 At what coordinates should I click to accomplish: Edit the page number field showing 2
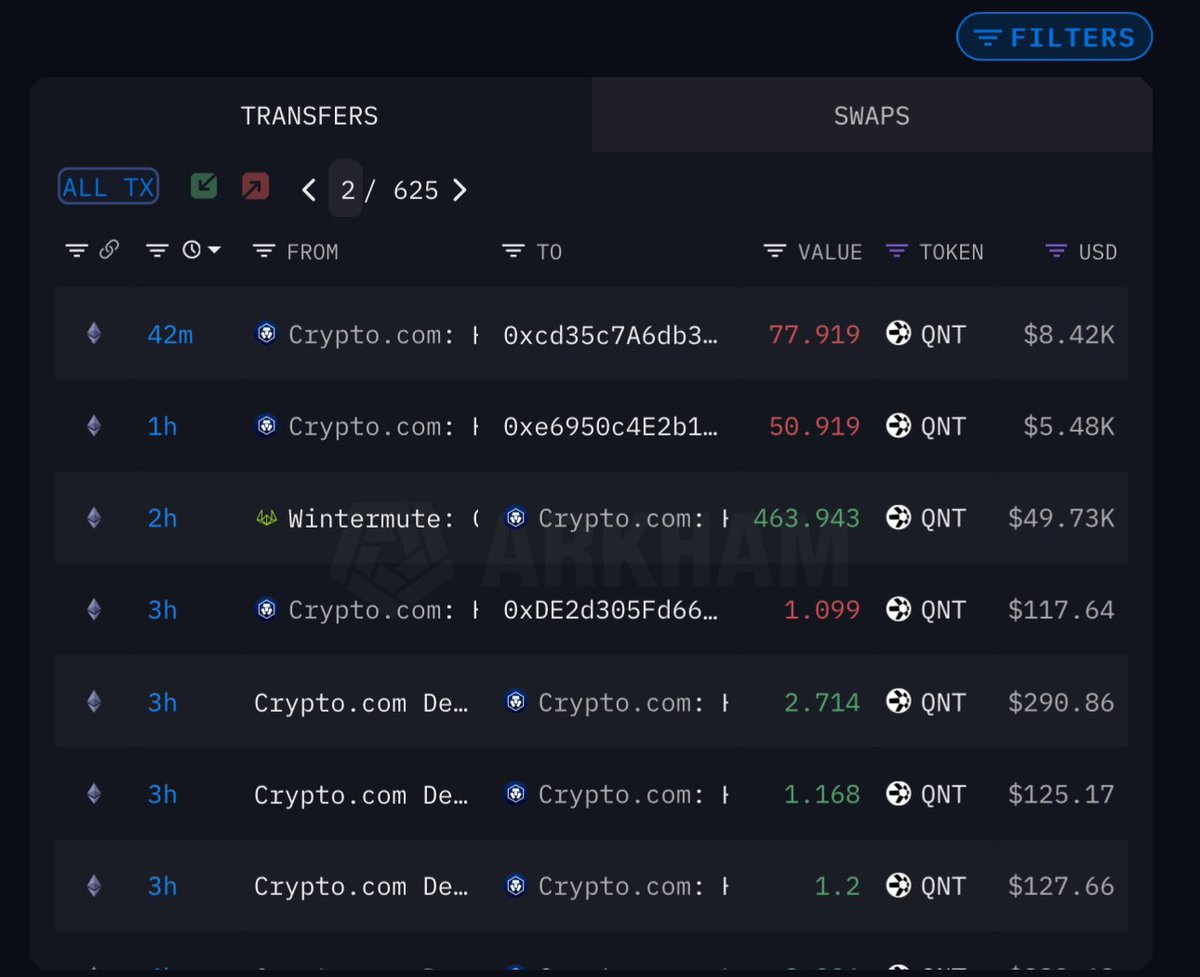(x=346, y=189)
